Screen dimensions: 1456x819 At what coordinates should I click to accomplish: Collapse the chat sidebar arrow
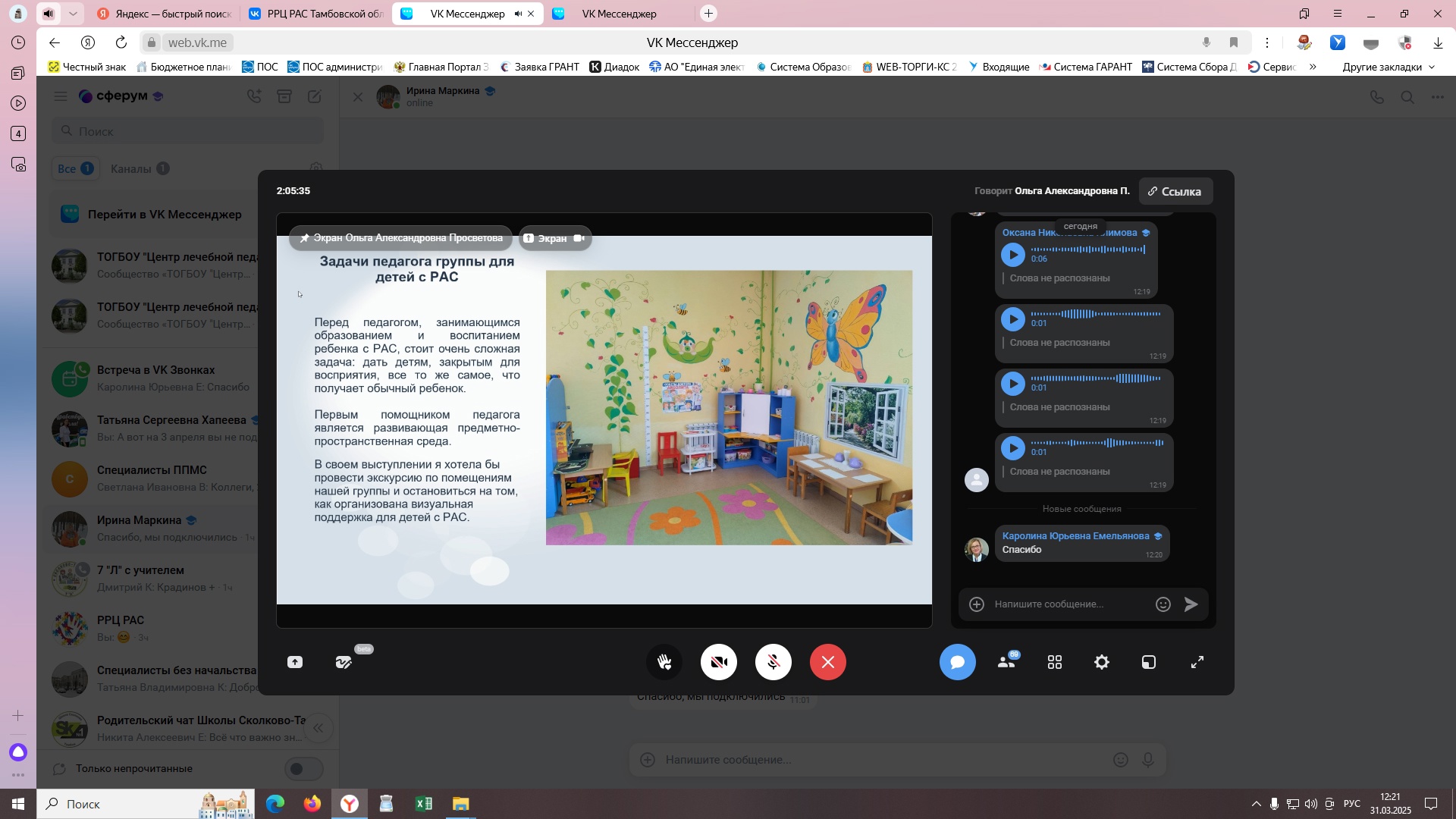coord(318,729)
